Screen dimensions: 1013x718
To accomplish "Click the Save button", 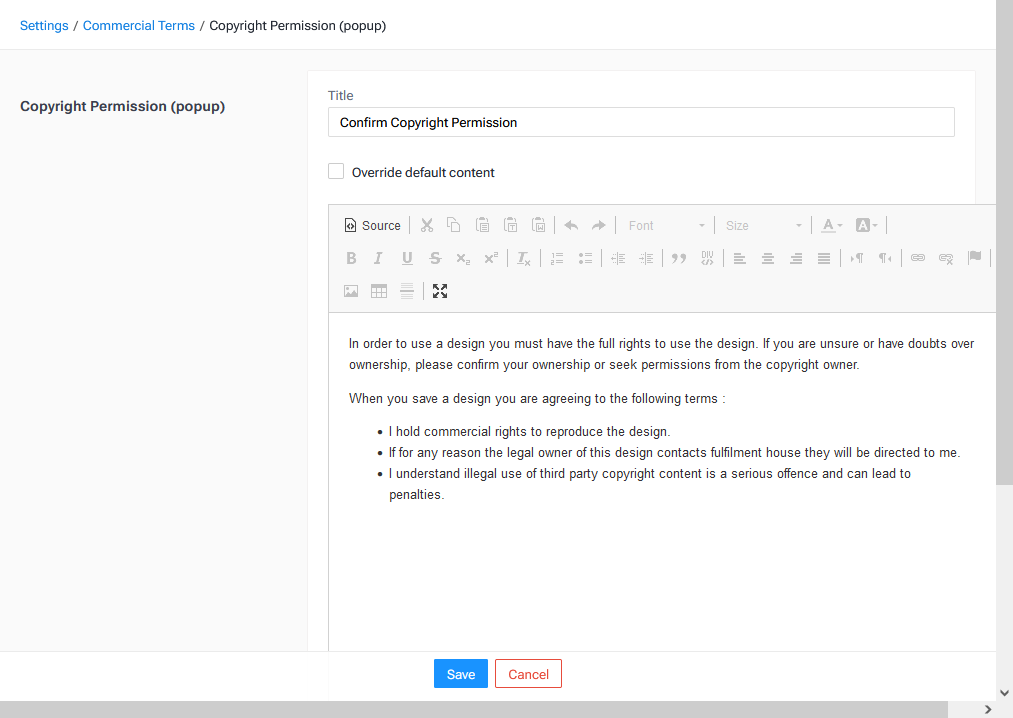I will click(461, 674).
